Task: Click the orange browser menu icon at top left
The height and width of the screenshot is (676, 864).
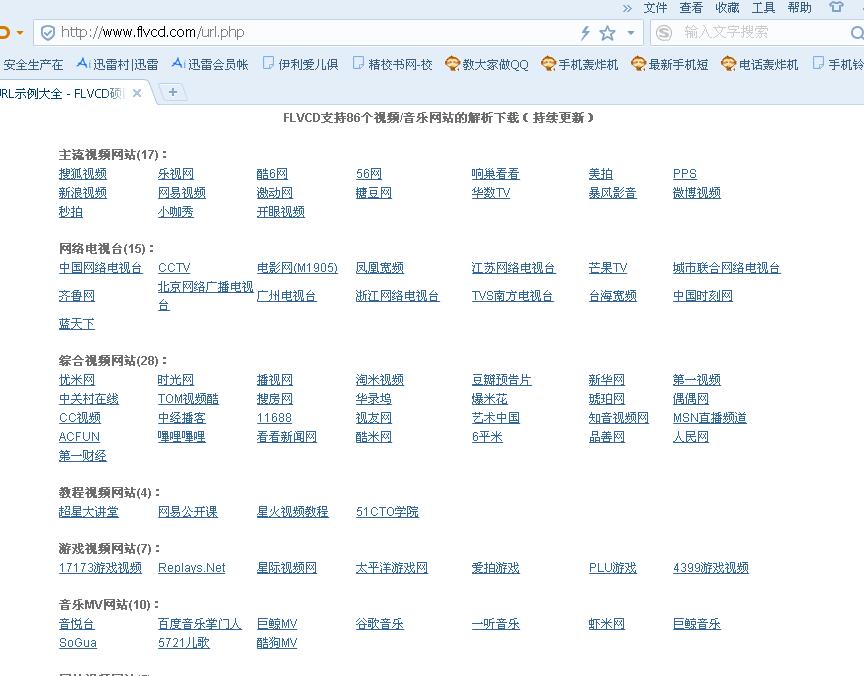Action: (x=7, y=32)
